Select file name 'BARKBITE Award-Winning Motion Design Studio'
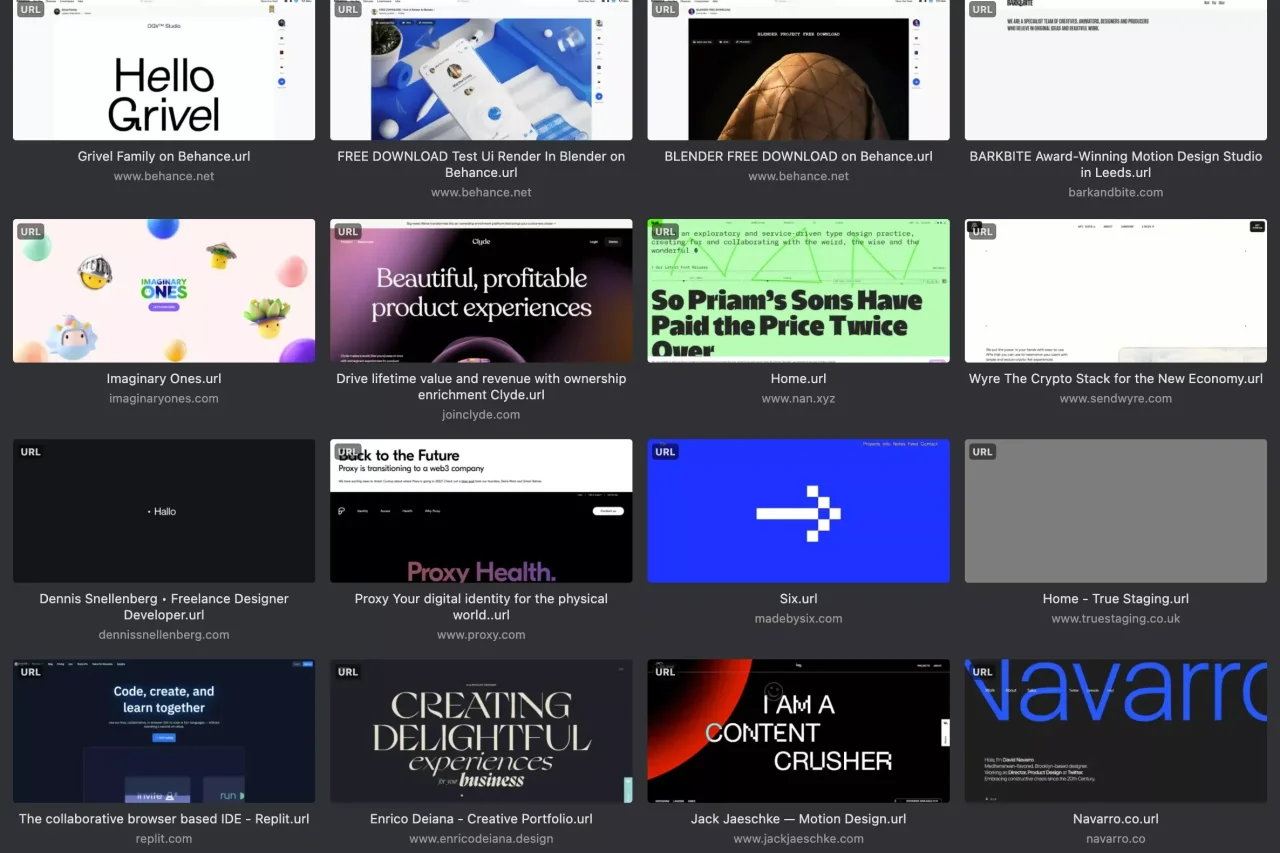 coord(1116,164)
